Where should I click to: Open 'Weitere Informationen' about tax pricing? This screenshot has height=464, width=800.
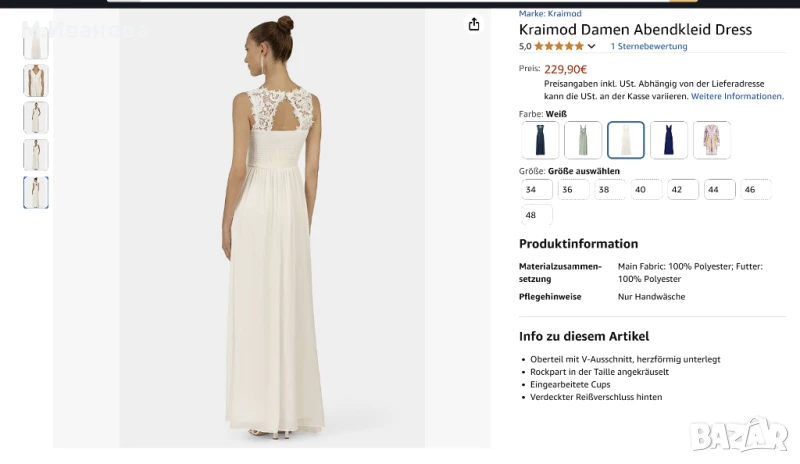coord(737,97)
